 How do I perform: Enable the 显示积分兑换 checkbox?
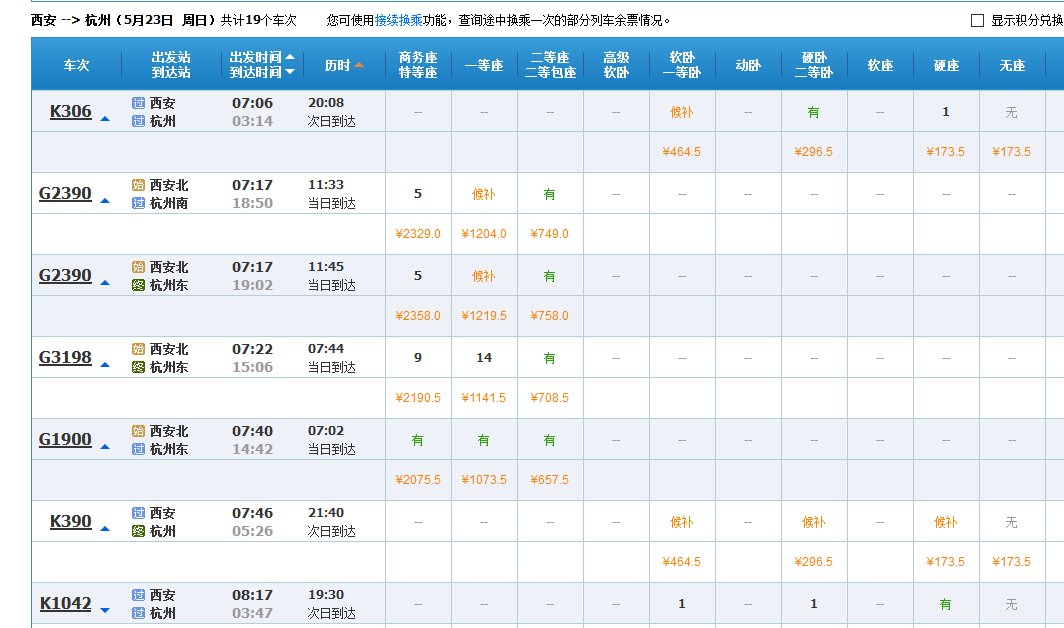976,18
